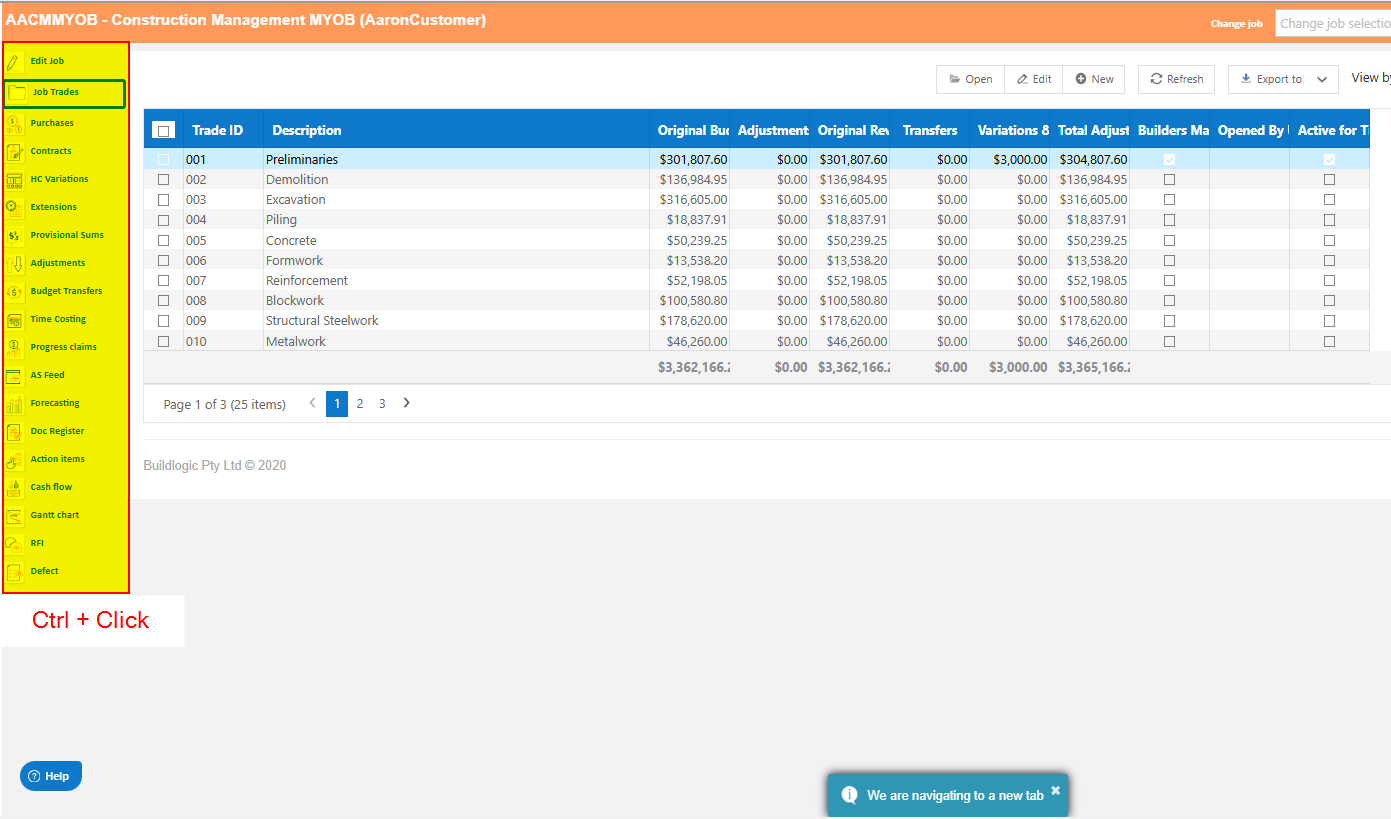This screenshot has width=1391, height=819.
Task: Open the Help button
Action: coord(51,776)
